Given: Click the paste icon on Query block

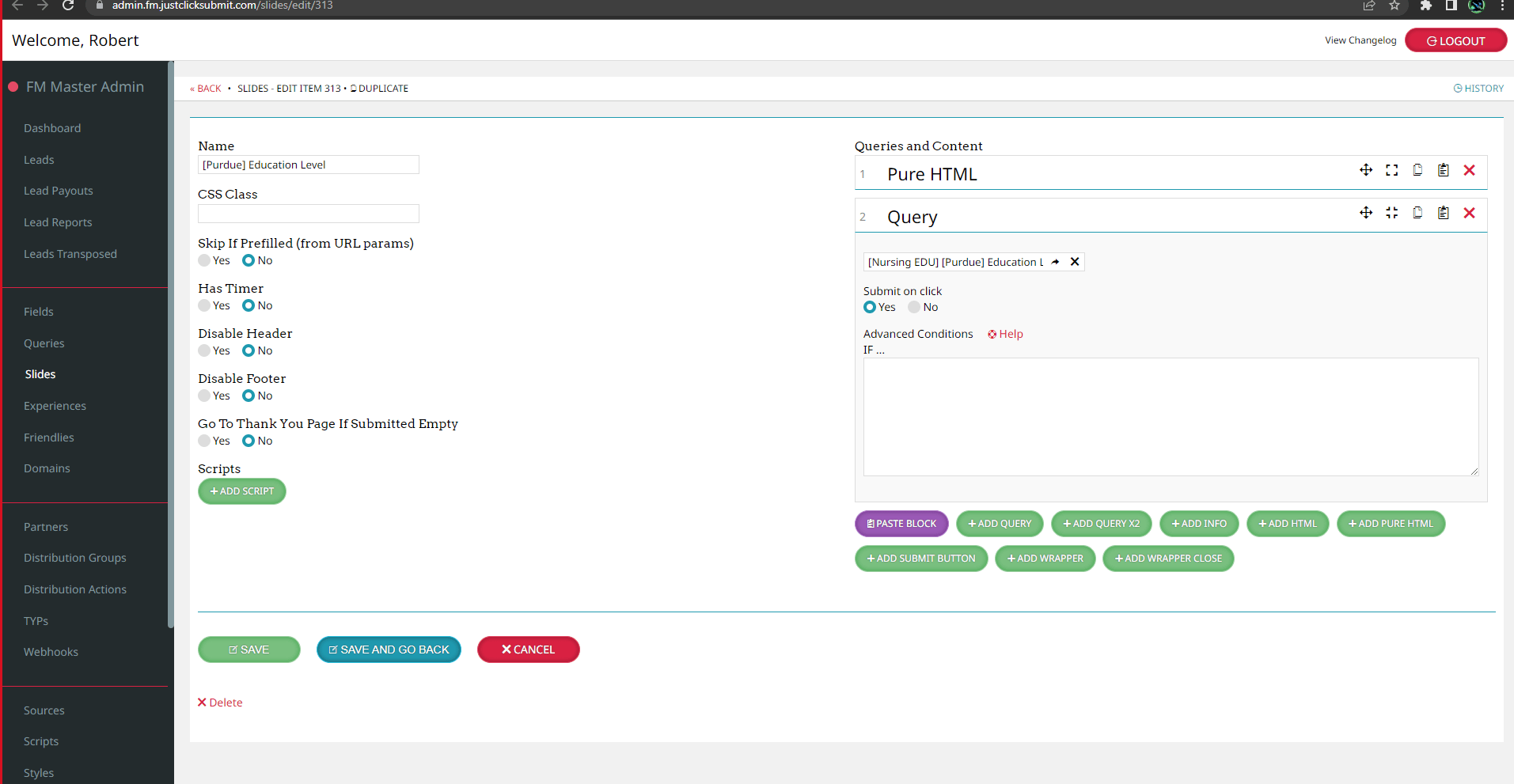Looking at the screenshot, I should pos(1443,213).
